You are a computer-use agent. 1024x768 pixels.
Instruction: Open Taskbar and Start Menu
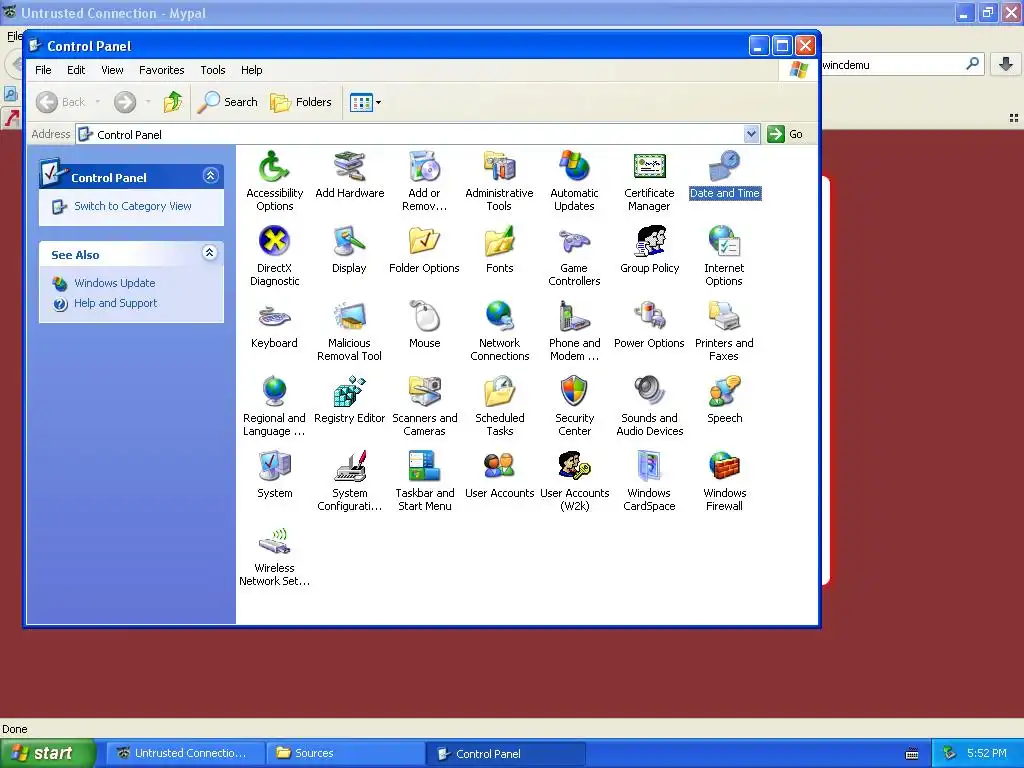pos(424,467)
